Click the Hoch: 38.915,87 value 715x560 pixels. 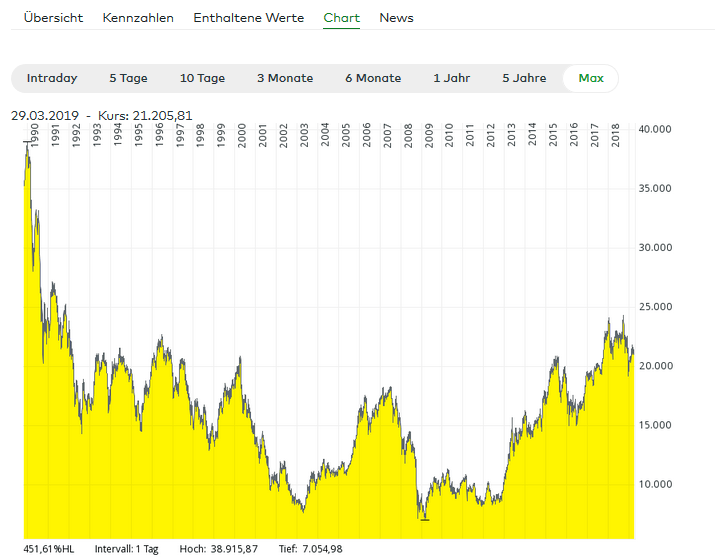[x=218, y=549]
